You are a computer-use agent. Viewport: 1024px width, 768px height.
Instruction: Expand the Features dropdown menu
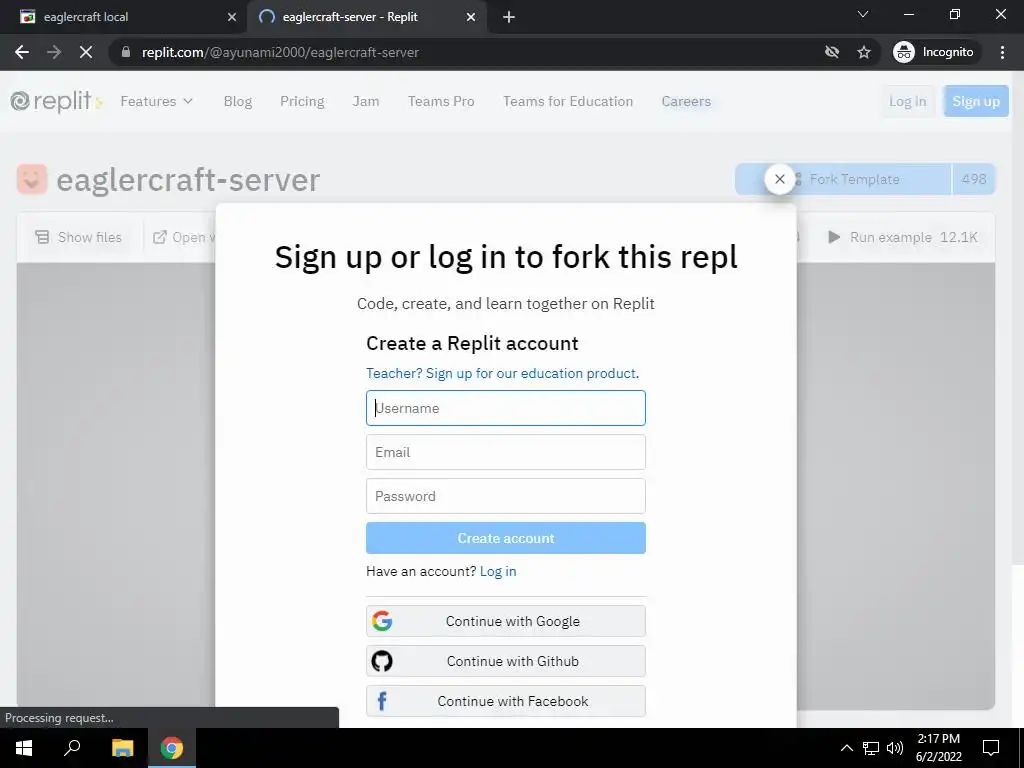[157, 101]
